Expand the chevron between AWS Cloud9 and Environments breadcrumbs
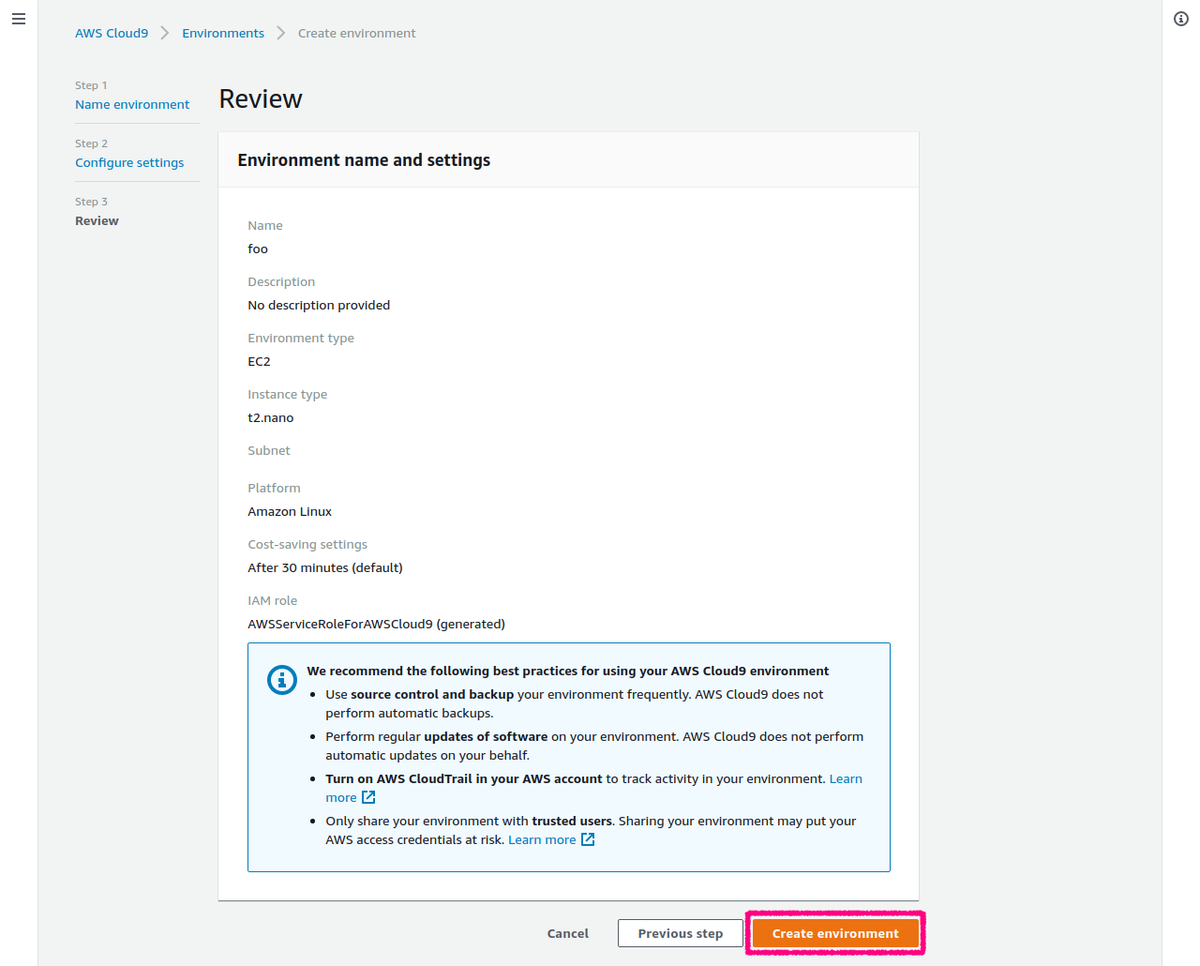 162,32
